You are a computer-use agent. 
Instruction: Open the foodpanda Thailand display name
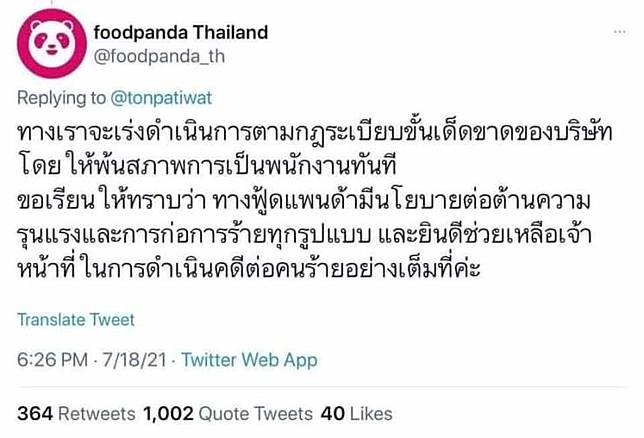pyautogui.click(x=181, y=32)
